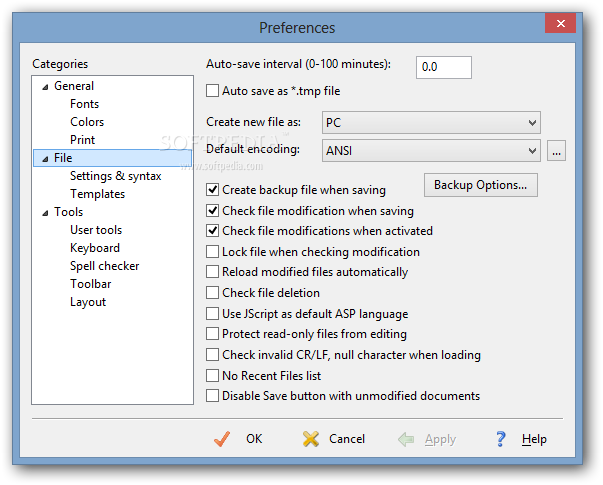
Task: Enable Reload modified files automatically
Action: [212, 272]
